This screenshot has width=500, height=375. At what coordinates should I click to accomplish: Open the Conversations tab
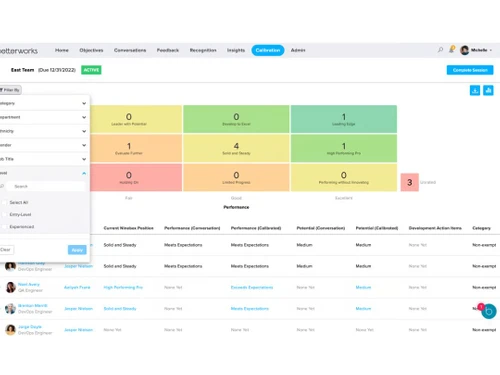tap(130, 50)
